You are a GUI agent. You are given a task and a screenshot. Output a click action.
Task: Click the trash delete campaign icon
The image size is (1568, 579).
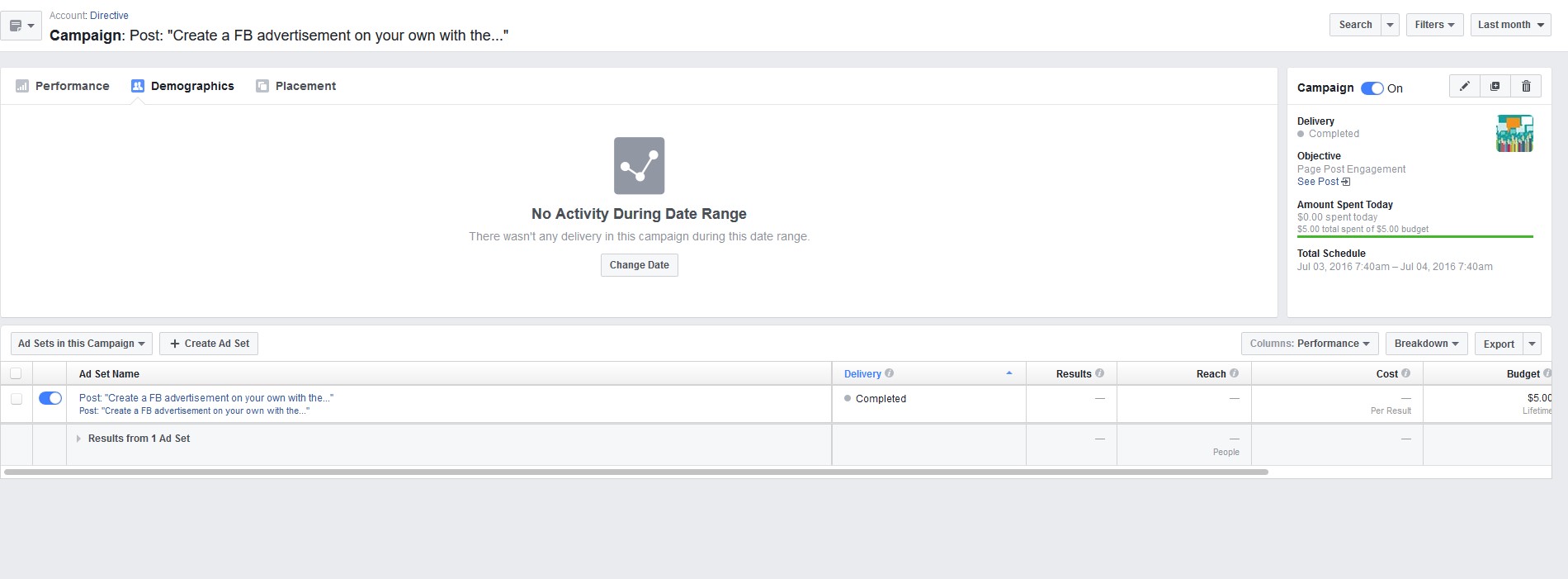pyautogui.click(x=1526, y=86)
